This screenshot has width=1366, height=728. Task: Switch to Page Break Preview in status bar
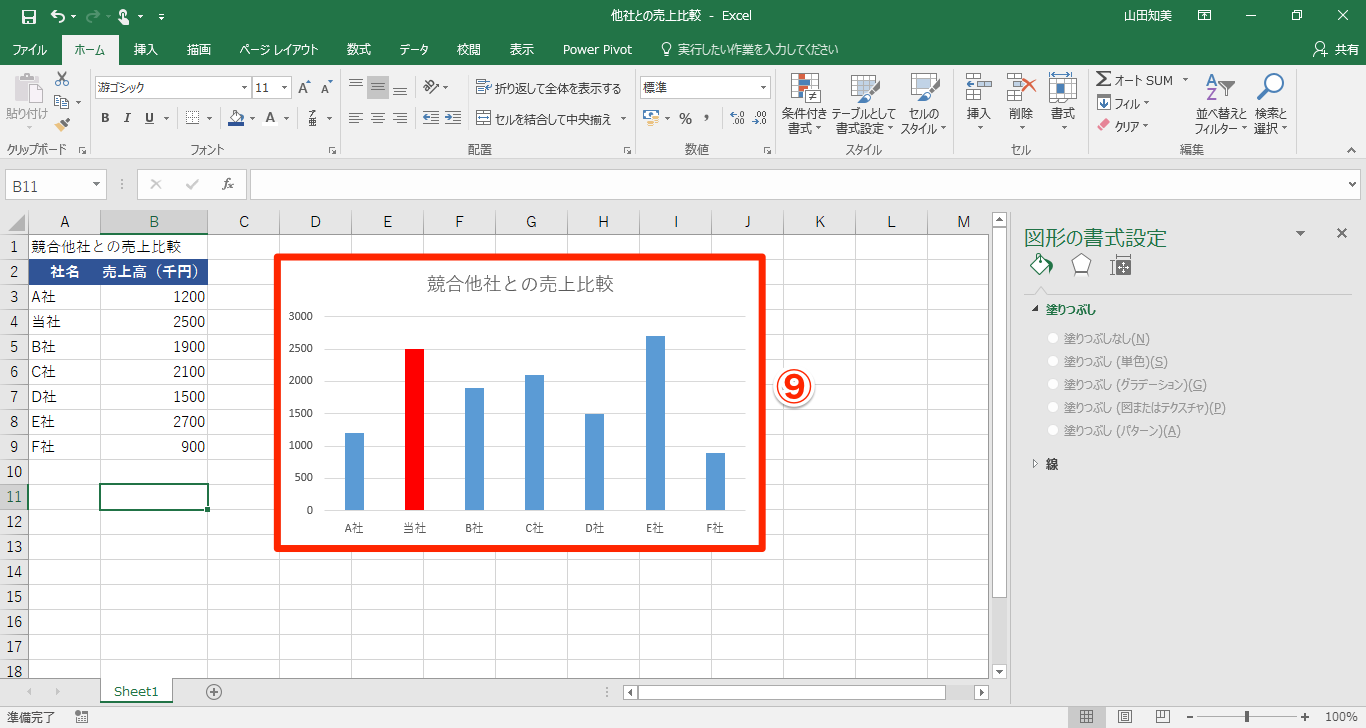1162,717
